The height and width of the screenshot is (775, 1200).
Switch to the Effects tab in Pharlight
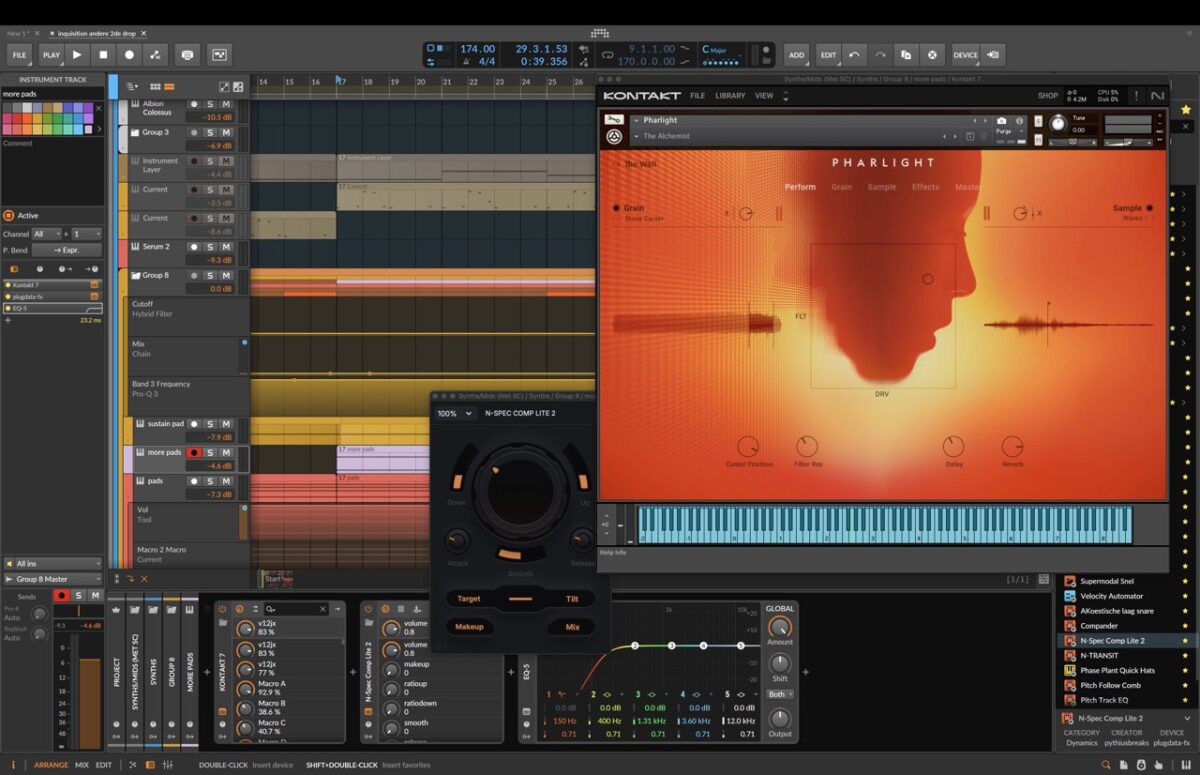coord(925,187)
